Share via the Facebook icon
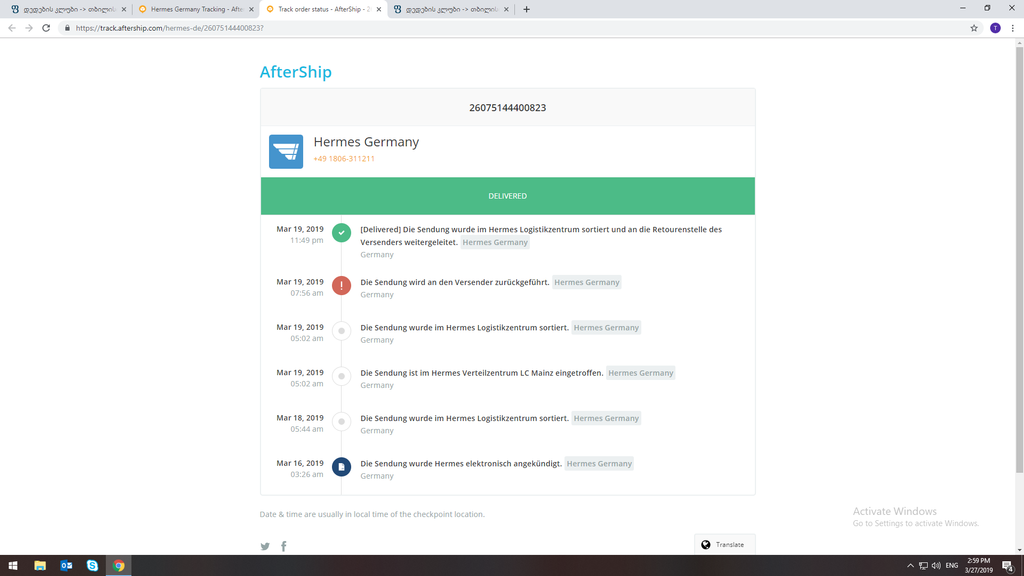1024x576 pixels. click(283, 547)
